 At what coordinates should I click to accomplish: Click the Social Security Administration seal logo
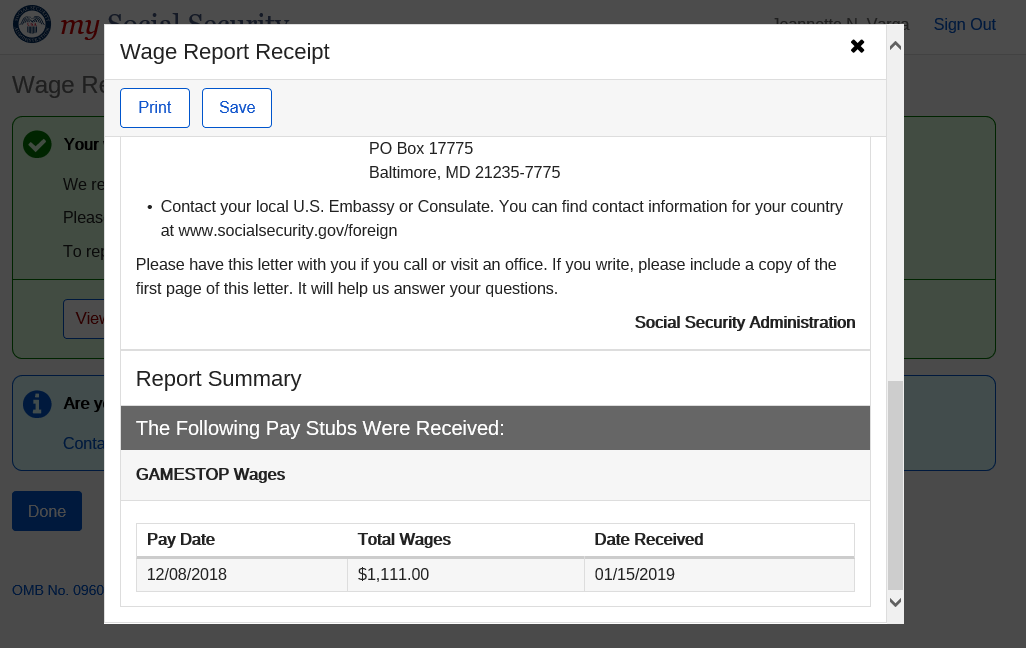31,24
